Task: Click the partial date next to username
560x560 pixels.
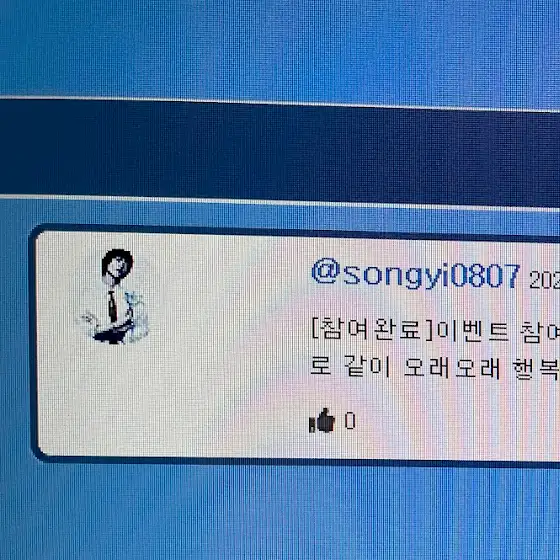Action: click(x=545, y=281)
